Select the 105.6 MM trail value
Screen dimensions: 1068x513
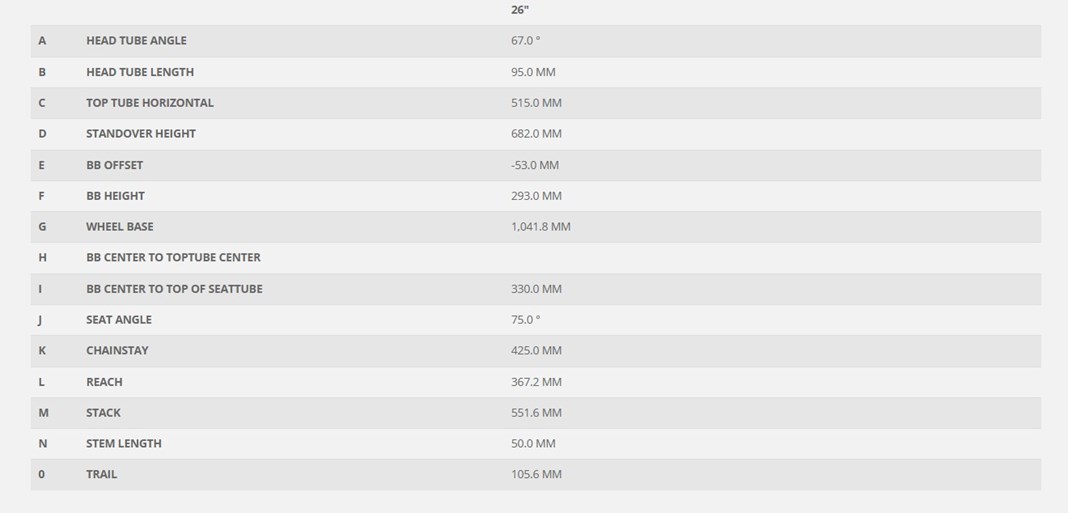(536, 474)
